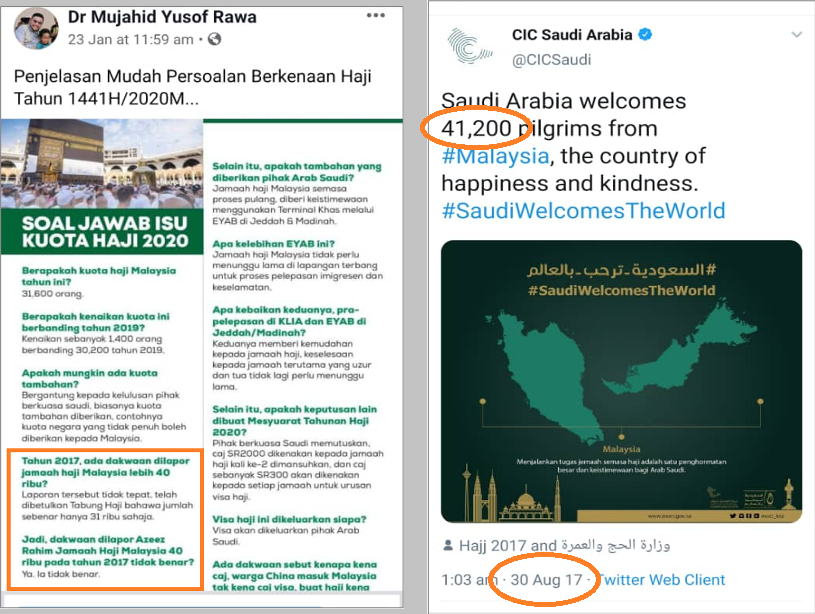Open the Kaaba photo in infographic
815x614 pixels.
[x=102, y=164]
